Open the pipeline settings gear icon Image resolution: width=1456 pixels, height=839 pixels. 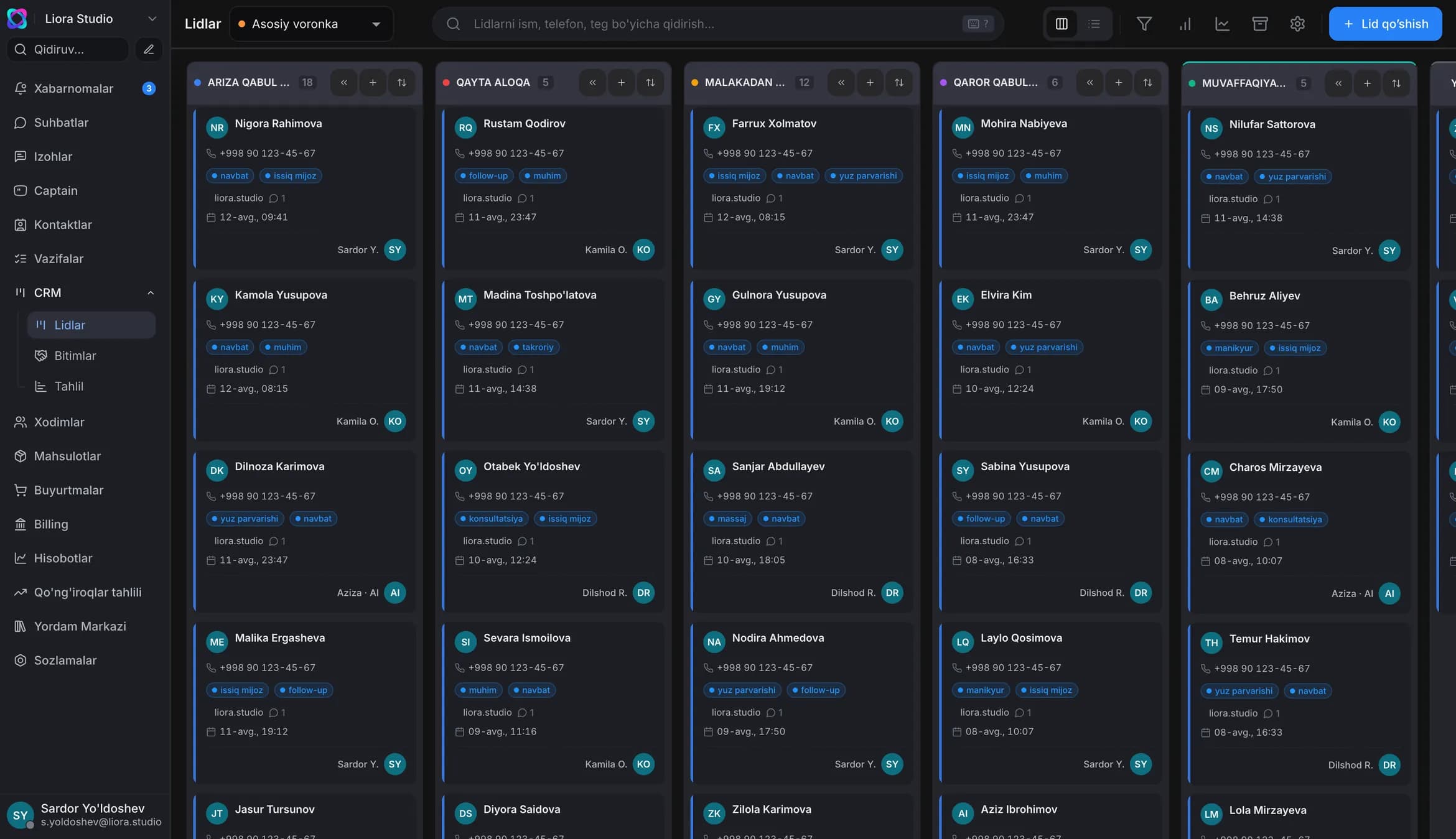(1297, 24)
